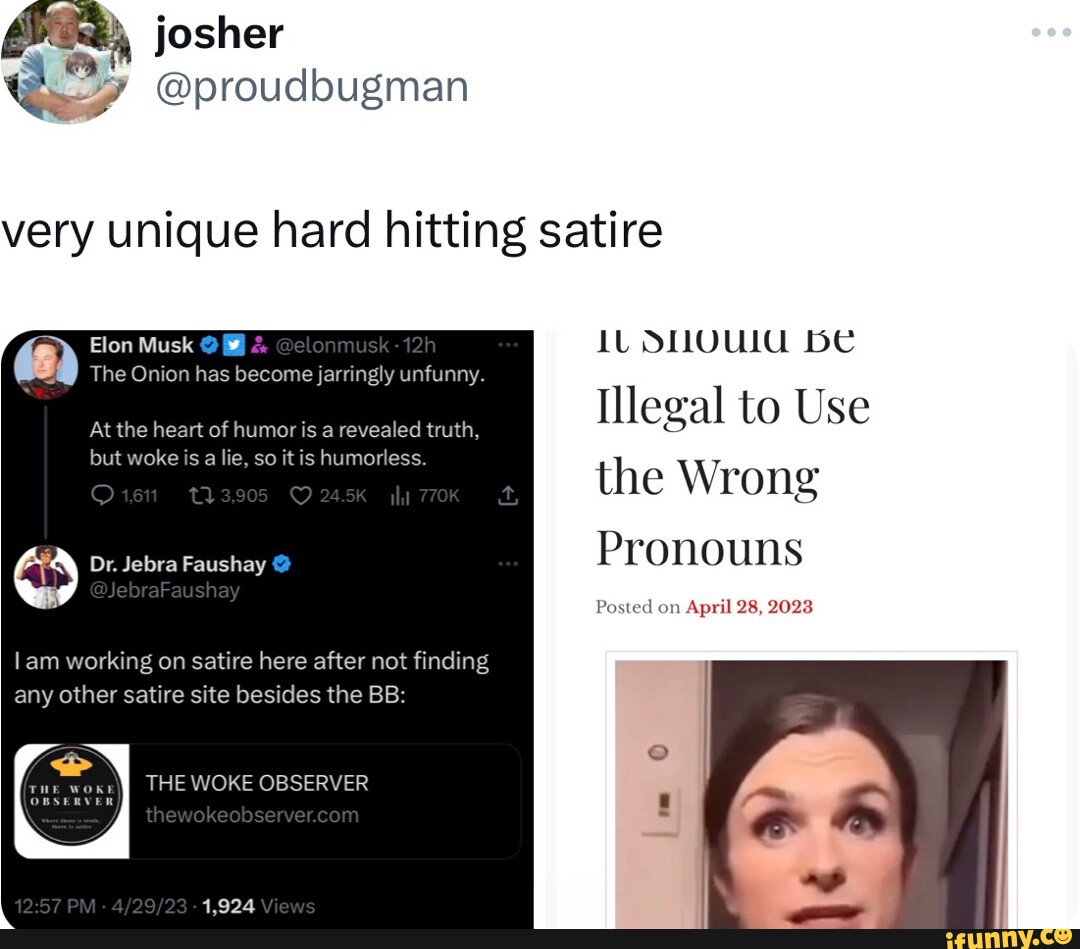Click the retweet icon showing 3,905
The height and width of the screenshot is (949, 1080).
pyautogui.click(x=200, y=495)
